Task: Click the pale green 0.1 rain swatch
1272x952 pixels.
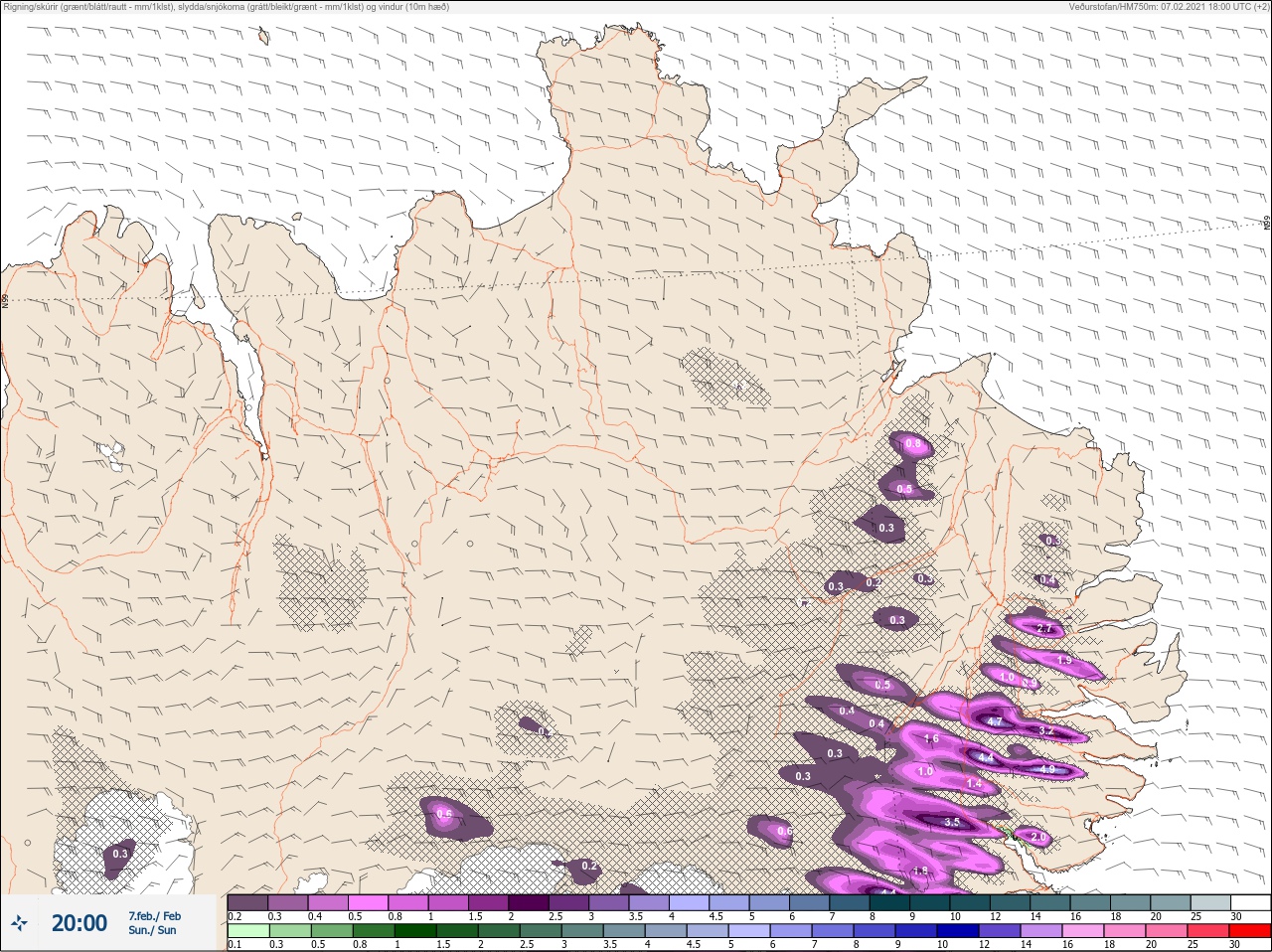Action: [248, 931]
